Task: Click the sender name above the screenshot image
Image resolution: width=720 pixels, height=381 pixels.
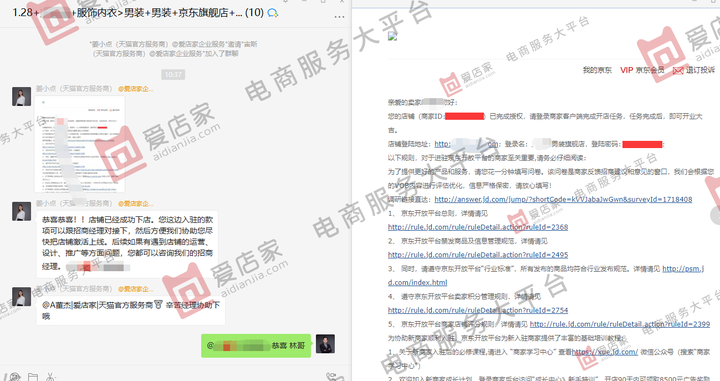Action: point(73,89)
